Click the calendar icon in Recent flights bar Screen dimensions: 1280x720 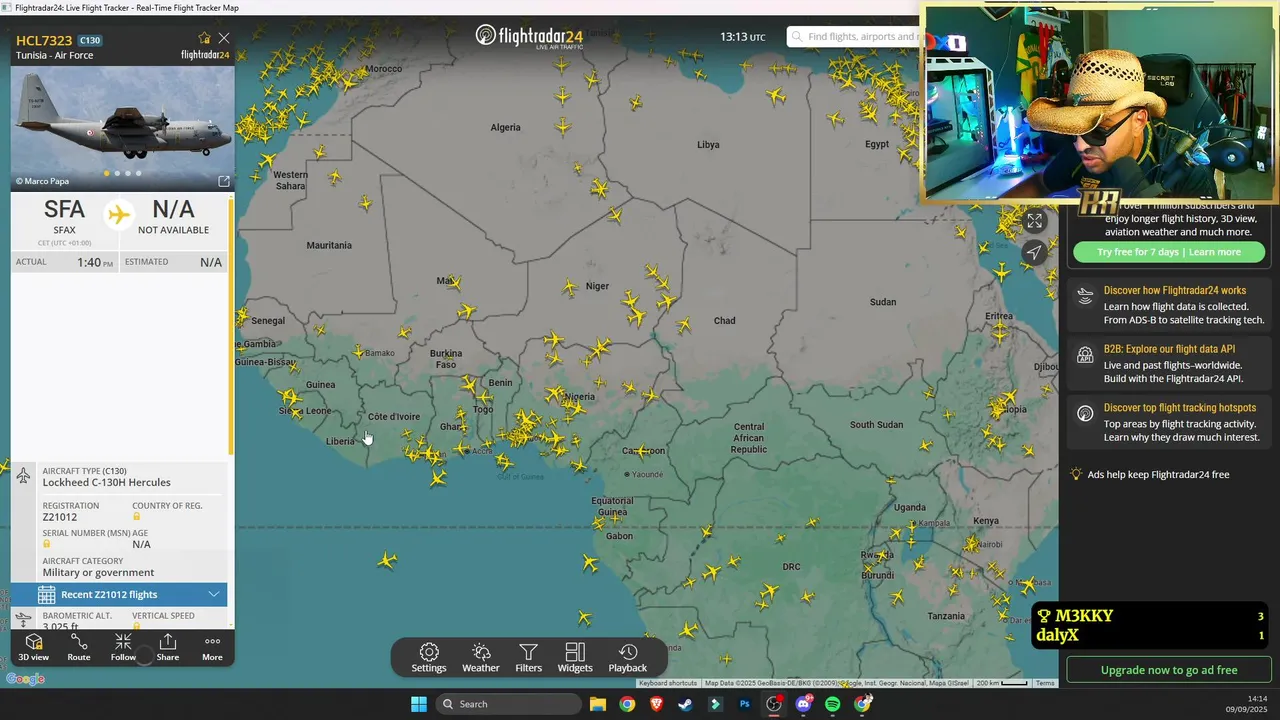[x=46, y=595]
